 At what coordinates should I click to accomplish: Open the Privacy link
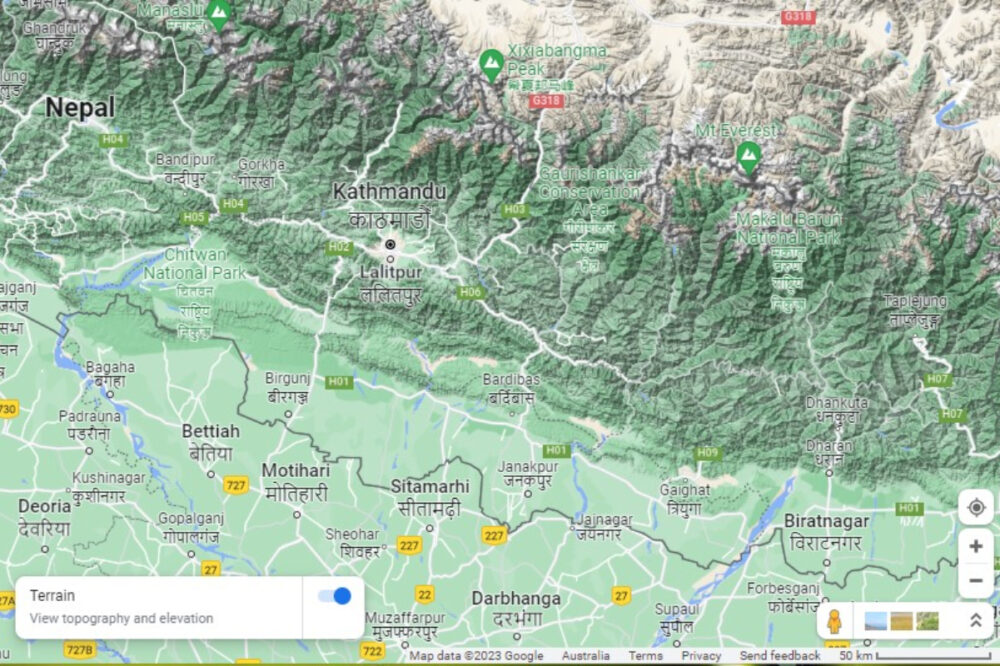point(700,655)
